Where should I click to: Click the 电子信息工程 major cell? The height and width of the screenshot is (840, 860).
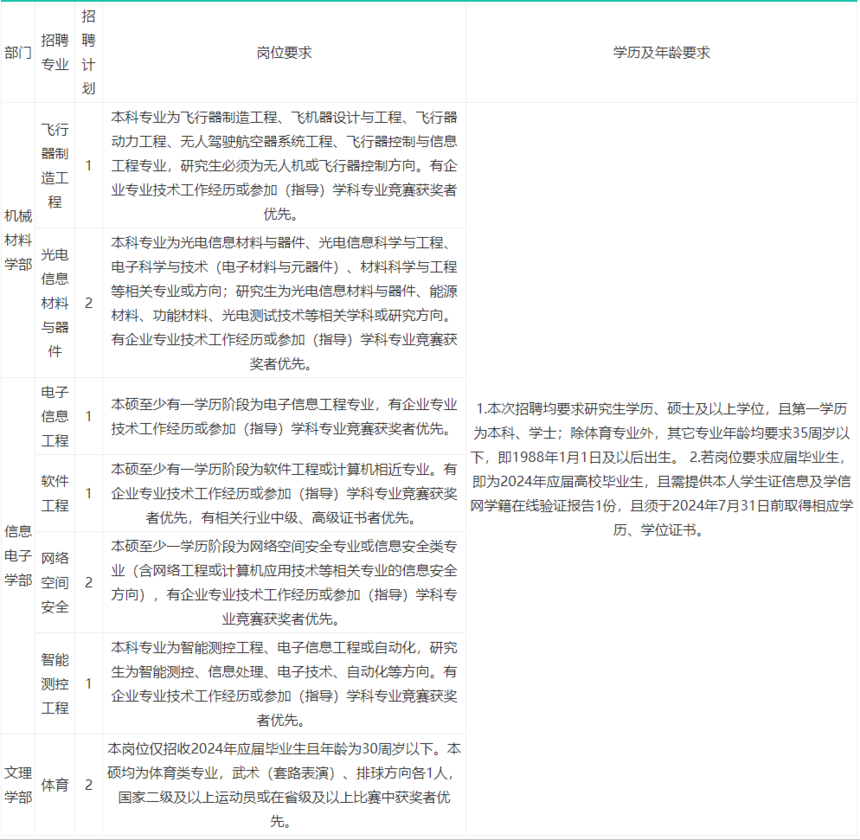click(55, 416)
